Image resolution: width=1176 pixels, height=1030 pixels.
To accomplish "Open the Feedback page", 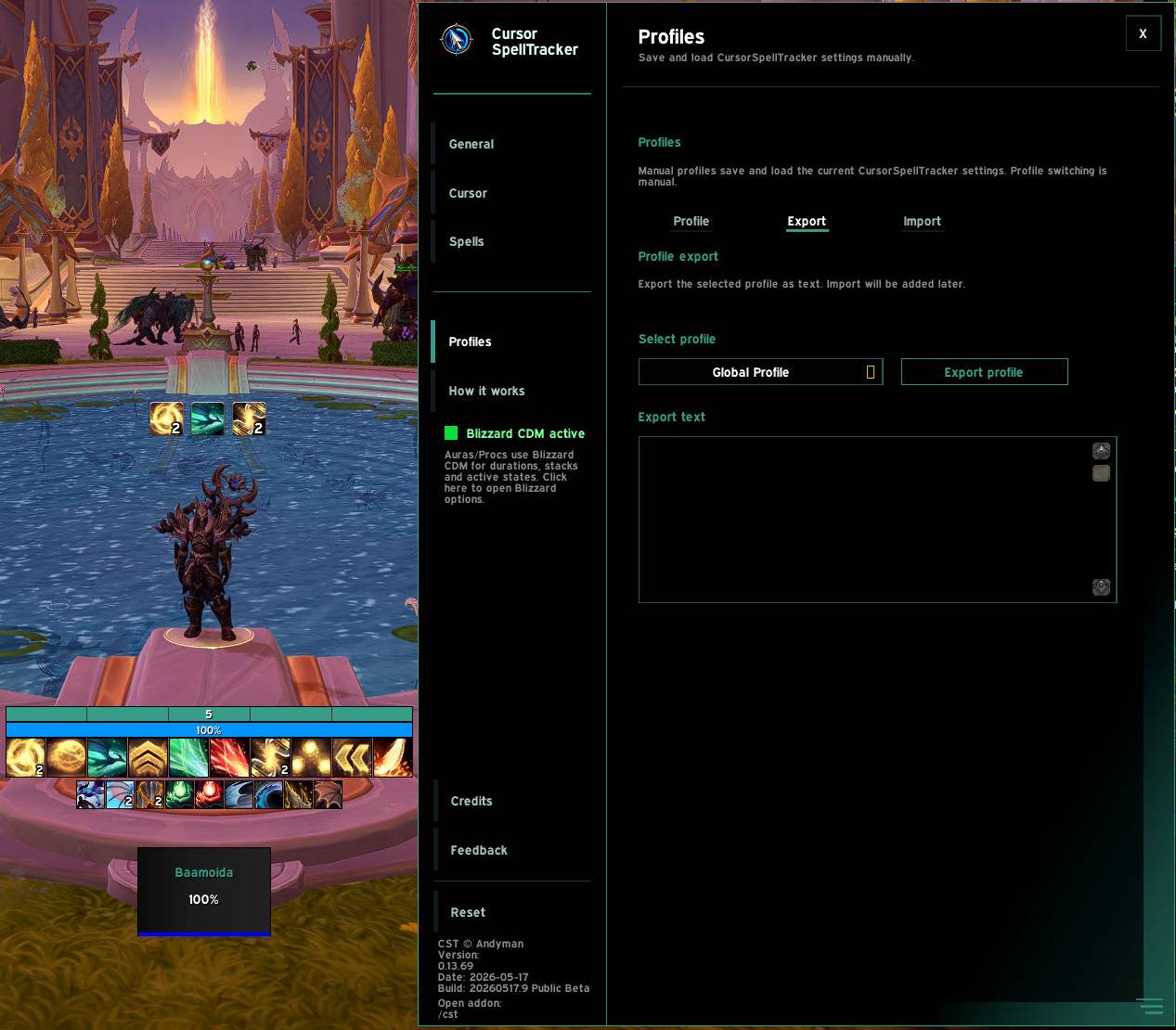I will coord(511,850).
